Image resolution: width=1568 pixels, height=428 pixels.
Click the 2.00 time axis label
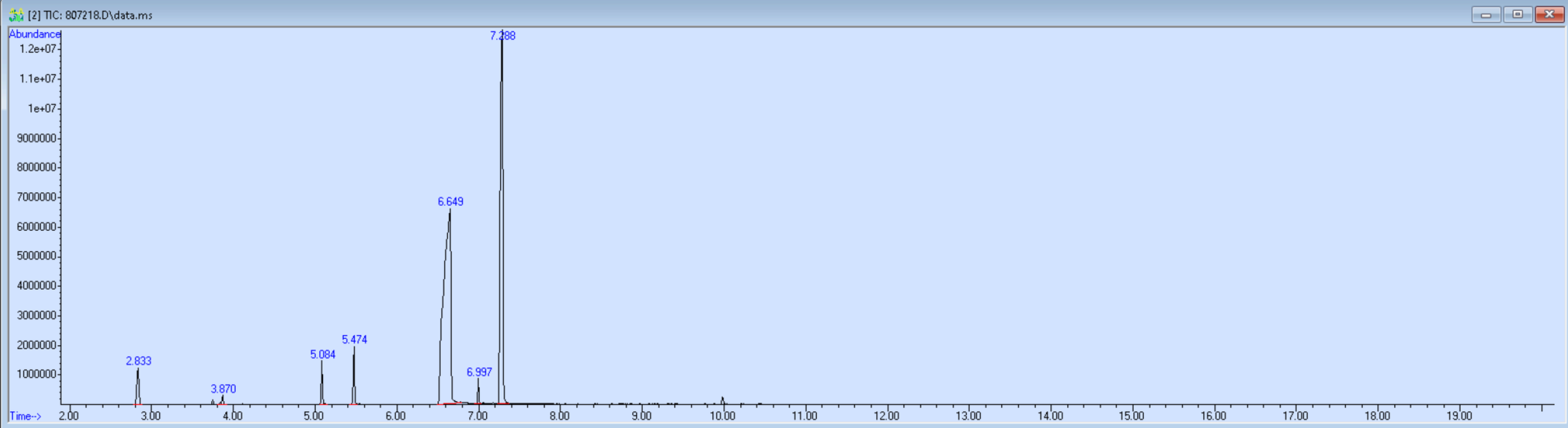(x=69, y=415)
